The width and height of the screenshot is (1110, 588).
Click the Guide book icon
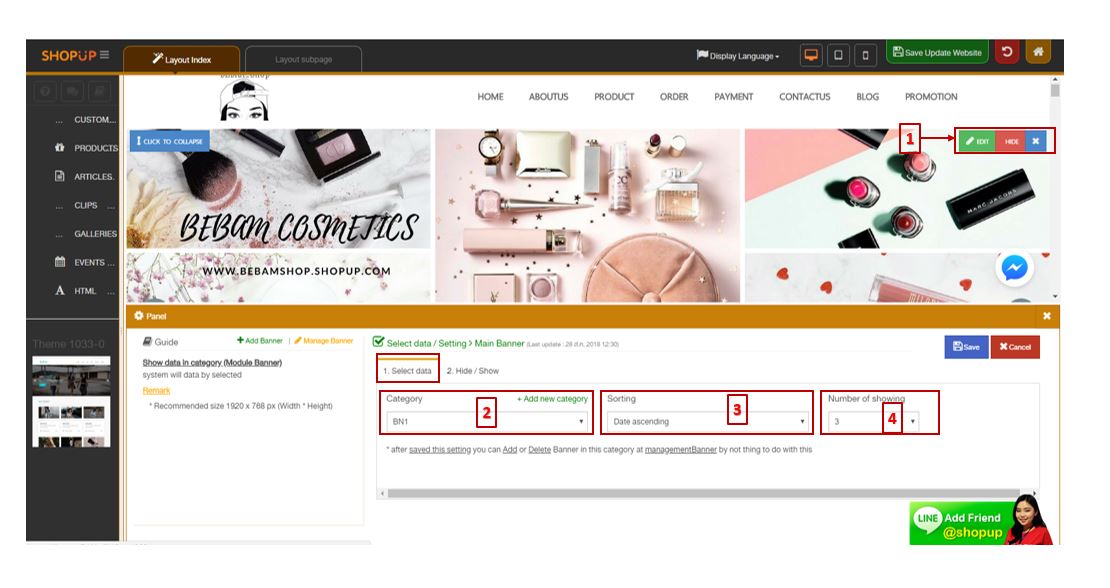[147, 342]
